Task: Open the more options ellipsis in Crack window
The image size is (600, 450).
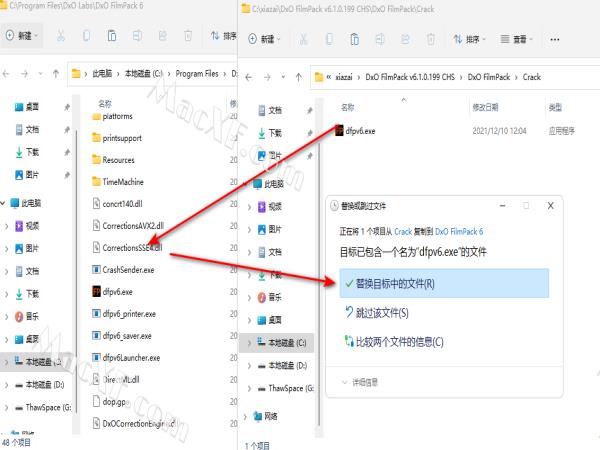Action: [x=554, y=39]
